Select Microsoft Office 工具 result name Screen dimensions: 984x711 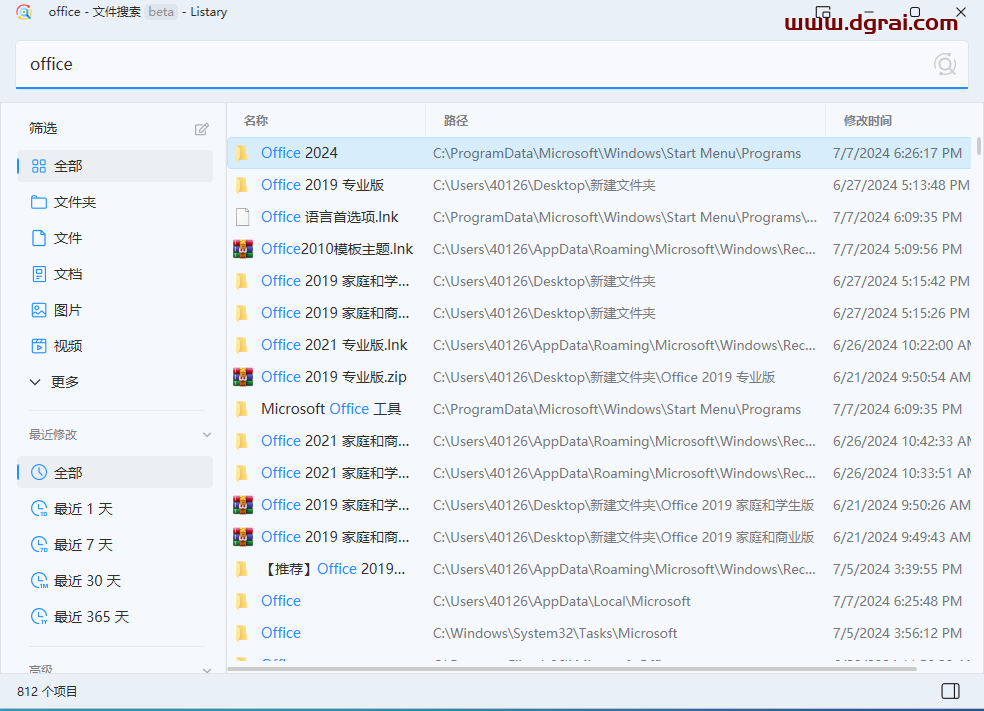(x=331, y=409)
